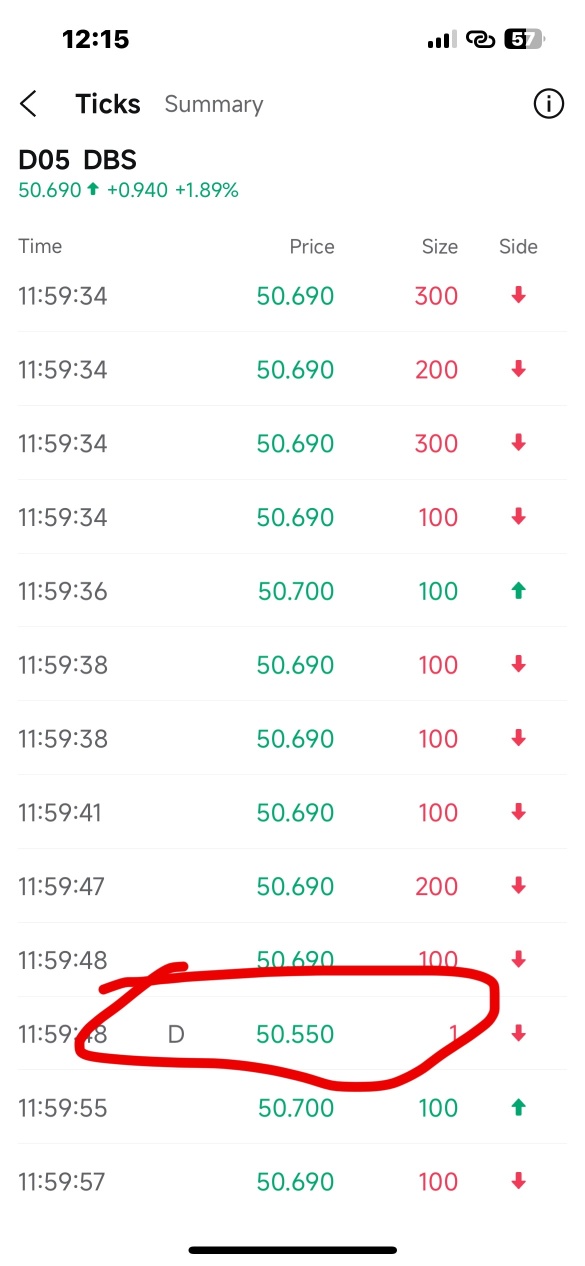Tap the back arrow icon
The height and width of the screenshot is (1266, 585).
click(x=28, y=103)
